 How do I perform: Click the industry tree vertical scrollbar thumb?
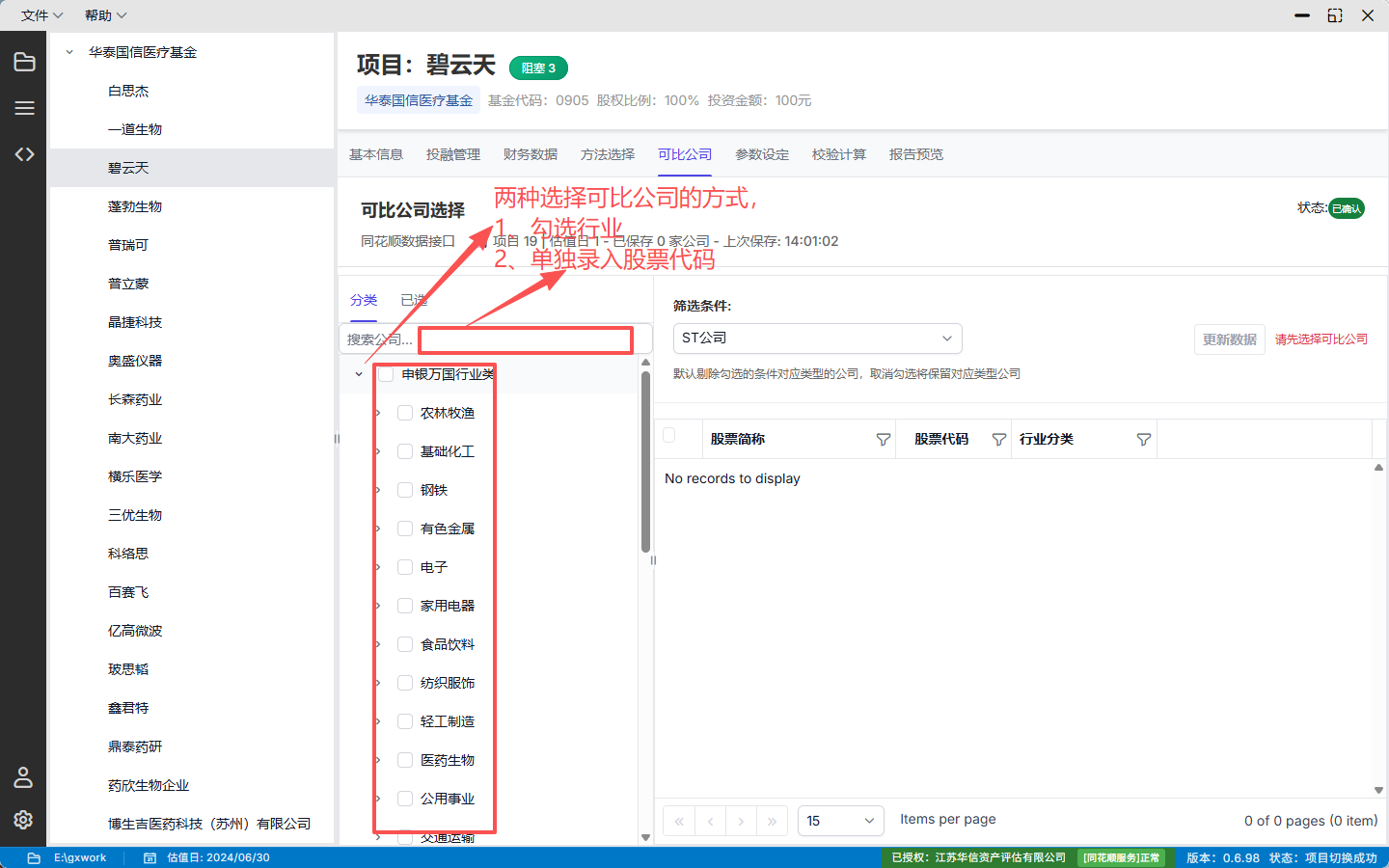coord(645,462)
